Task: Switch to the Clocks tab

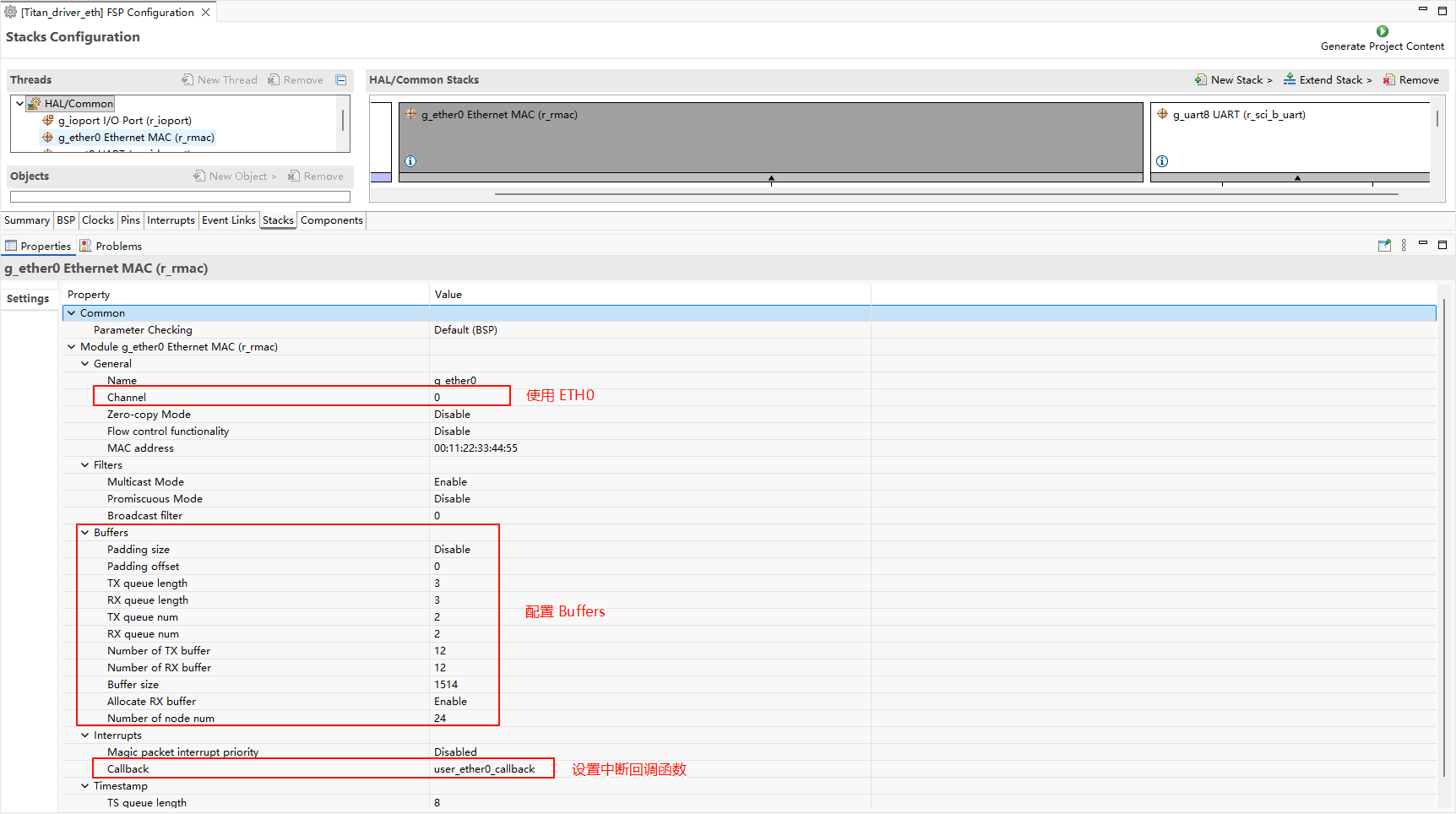Action: click(x=98, y=220)
